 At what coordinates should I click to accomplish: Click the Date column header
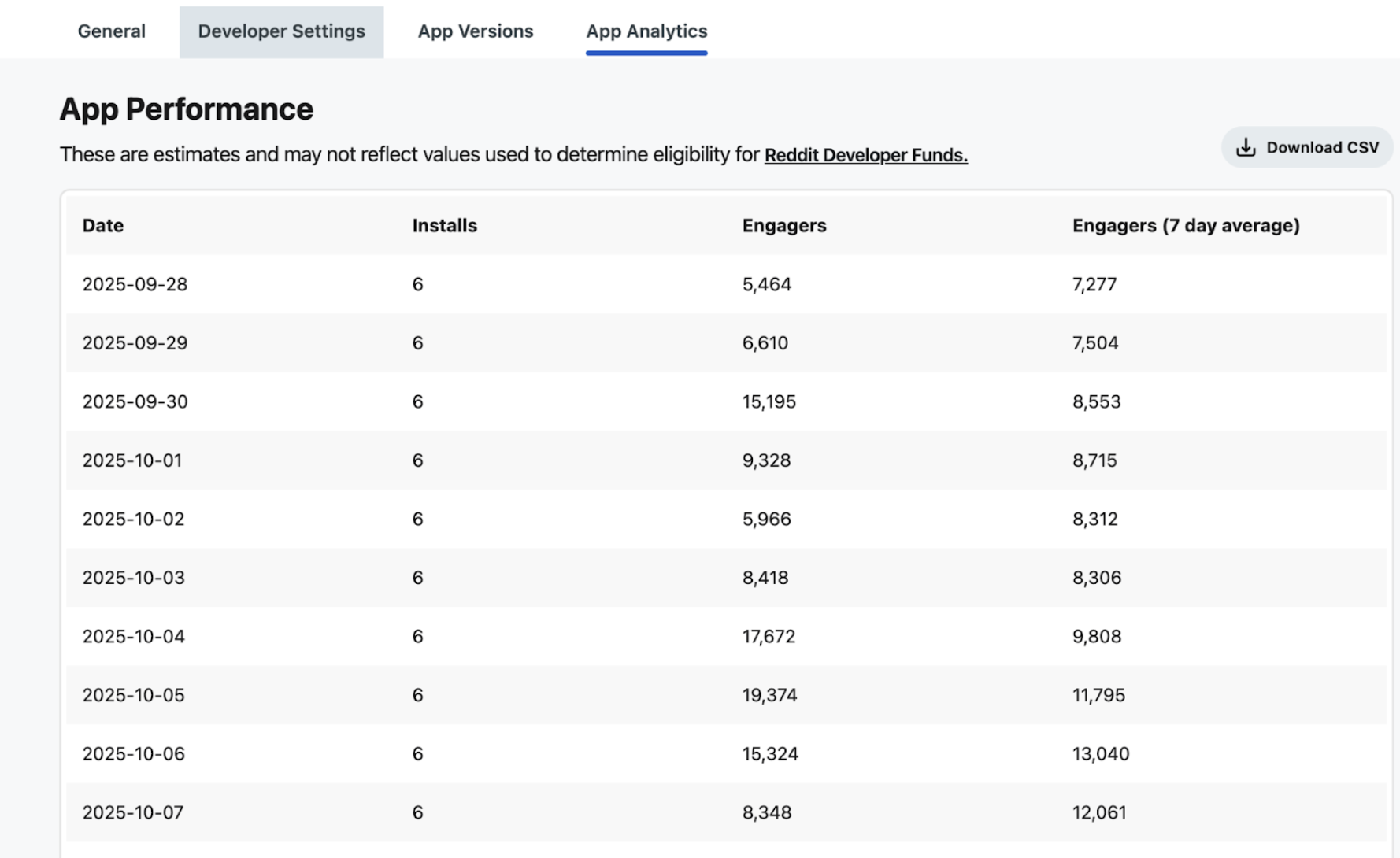pos(103,226)
